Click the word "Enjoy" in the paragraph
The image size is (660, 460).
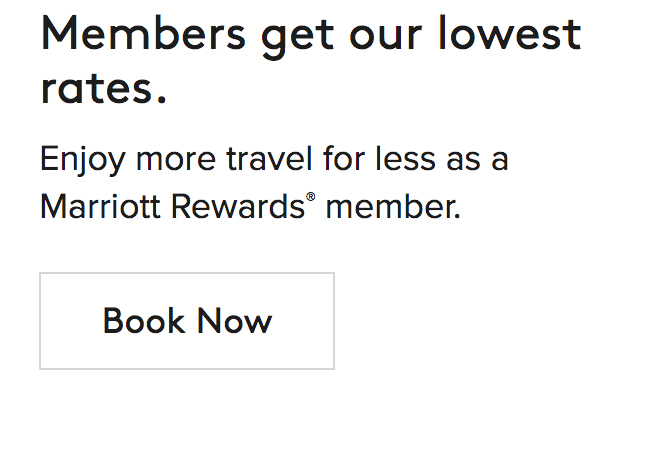(x=83, y=160)
